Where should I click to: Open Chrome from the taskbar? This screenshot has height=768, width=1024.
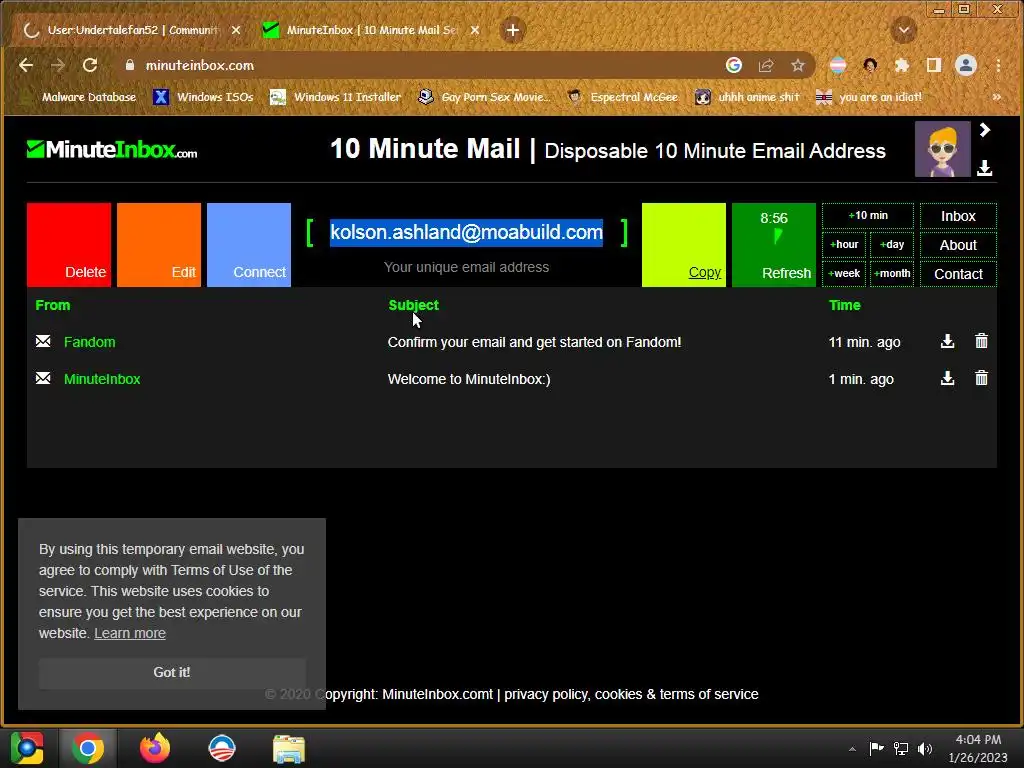pyautogui.click(x=88, y=748)
